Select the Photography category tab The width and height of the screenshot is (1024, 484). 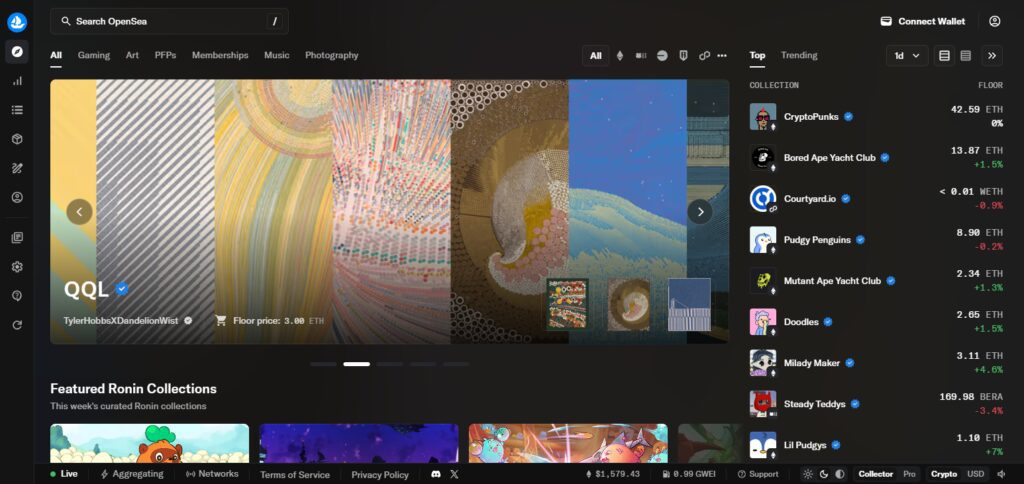click(x=332, y=56)
